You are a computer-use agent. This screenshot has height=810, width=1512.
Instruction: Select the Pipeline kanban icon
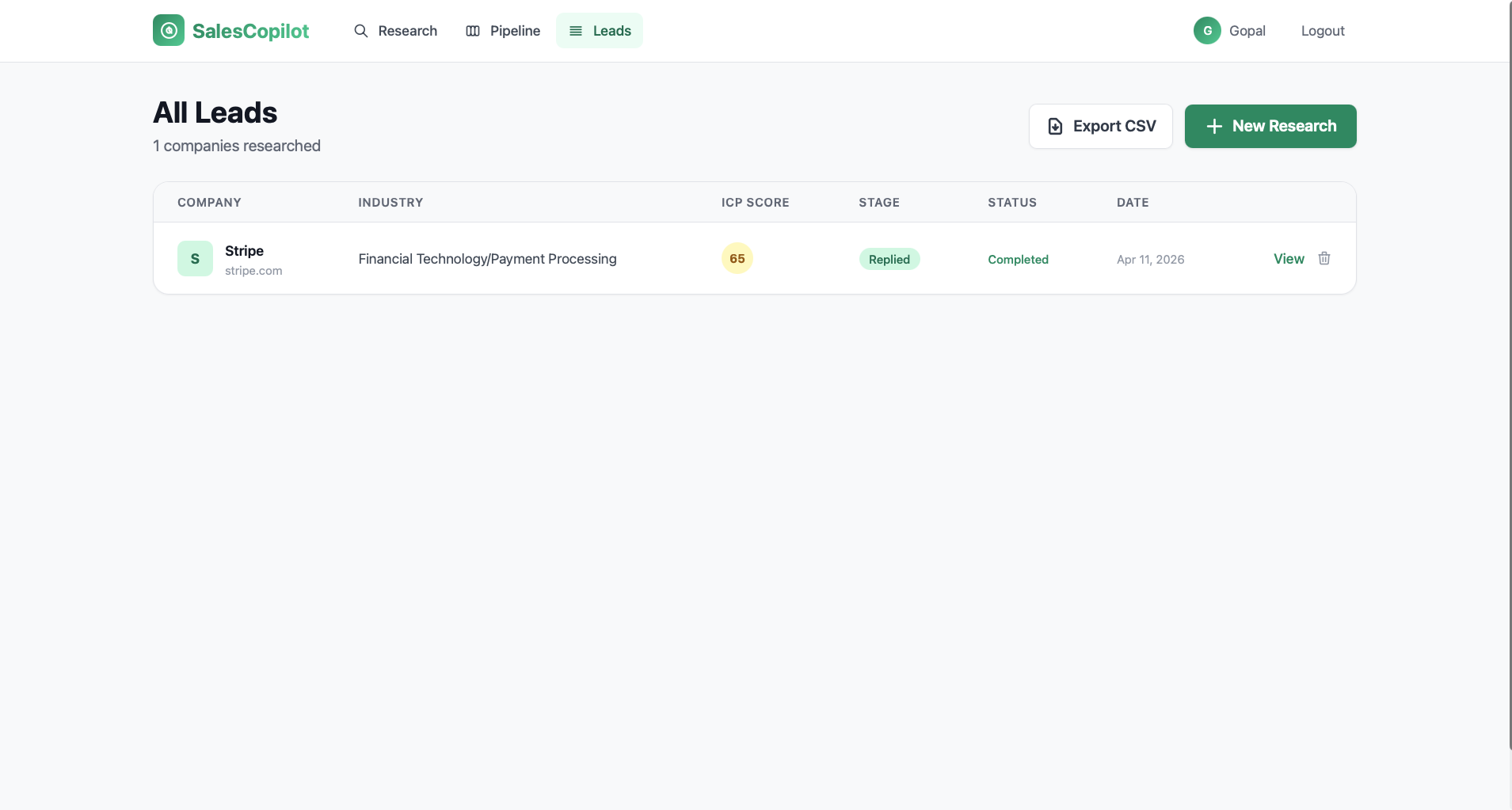473,30
